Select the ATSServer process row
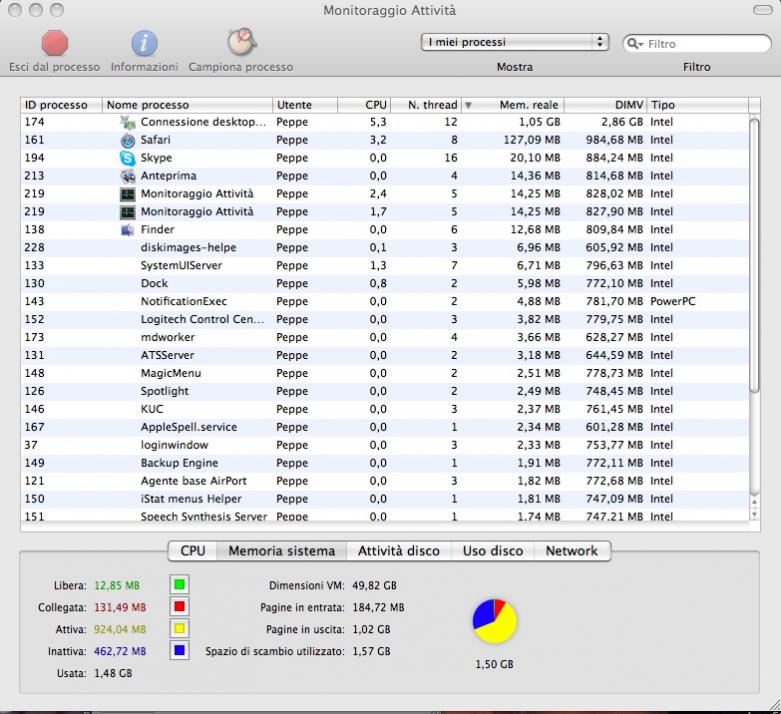This screenshot has height=714, width=781. point(385,355)
